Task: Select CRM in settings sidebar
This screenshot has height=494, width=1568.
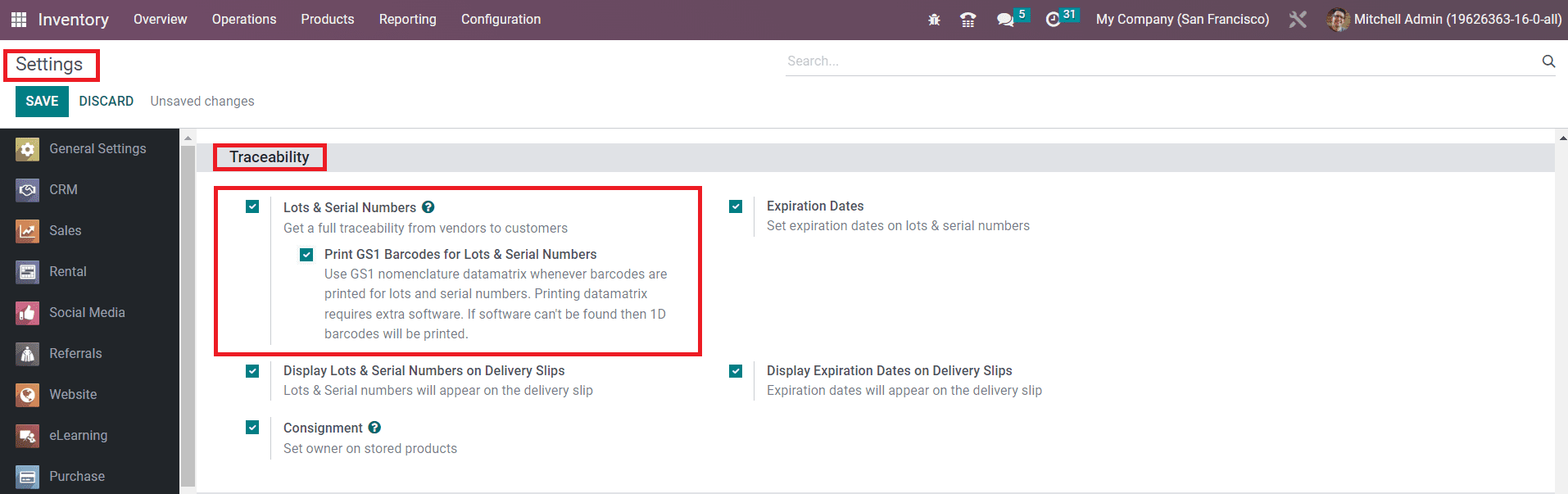Action: 63,190
